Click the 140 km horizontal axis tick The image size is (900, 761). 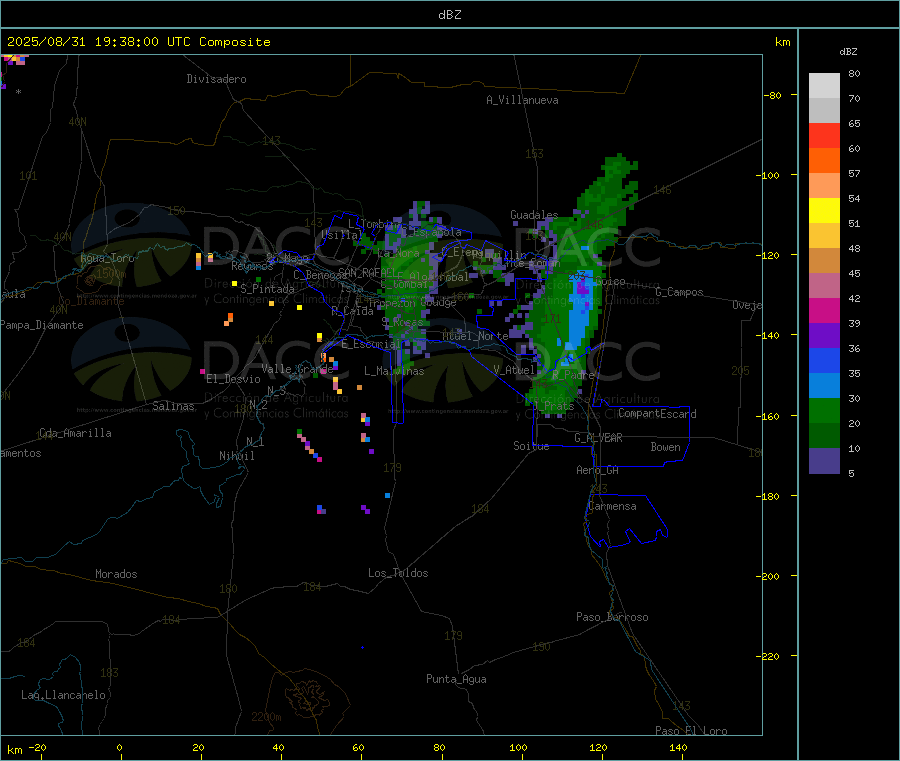click(678, 747)
